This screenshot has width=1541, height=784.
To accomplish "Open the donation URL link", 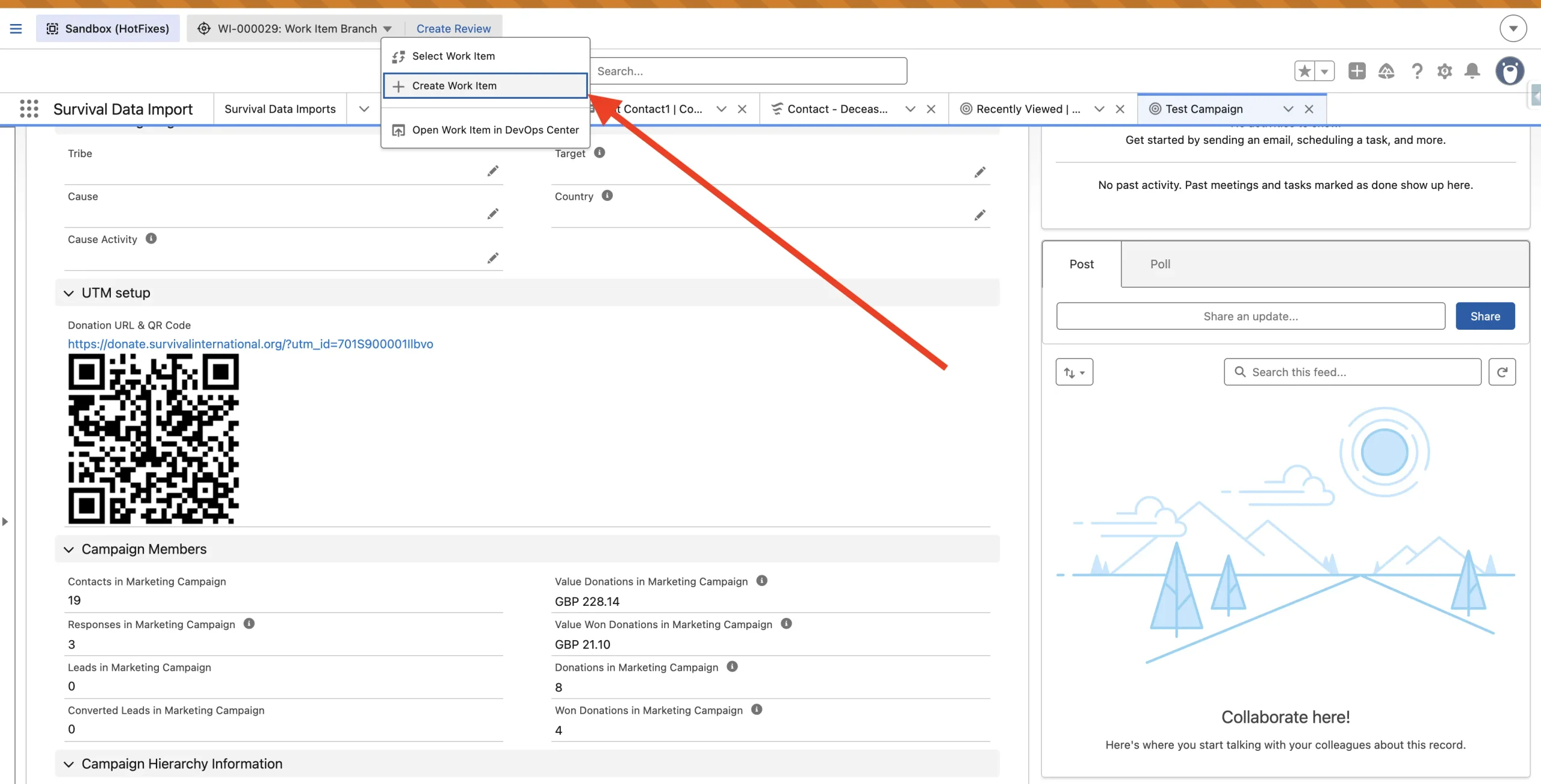I will 250,344.
